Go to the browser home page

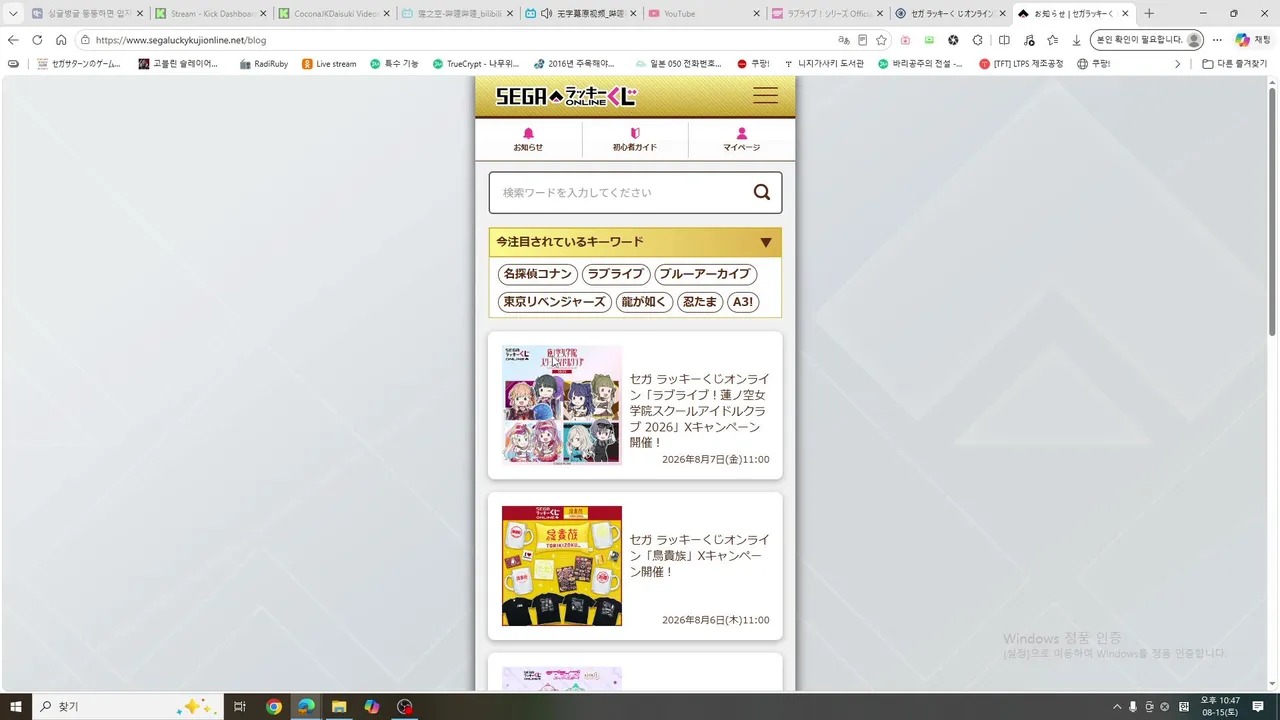point(61,40)
